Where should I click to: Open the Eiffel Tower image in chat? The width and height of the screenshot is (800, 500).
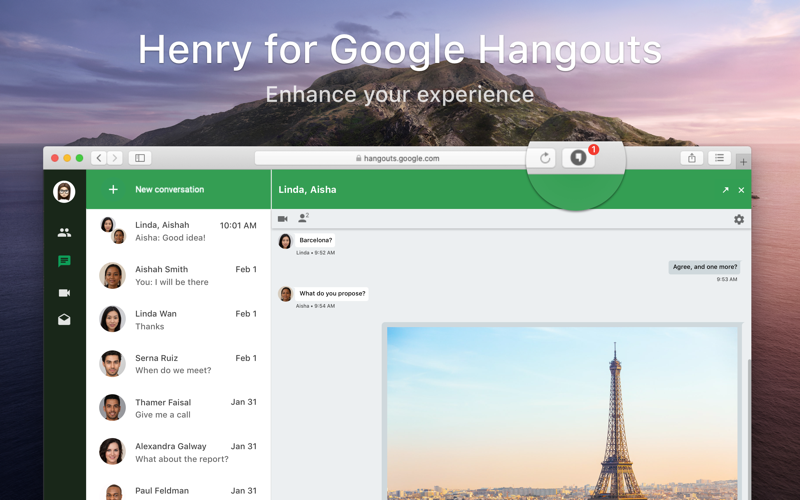point(562,413)
